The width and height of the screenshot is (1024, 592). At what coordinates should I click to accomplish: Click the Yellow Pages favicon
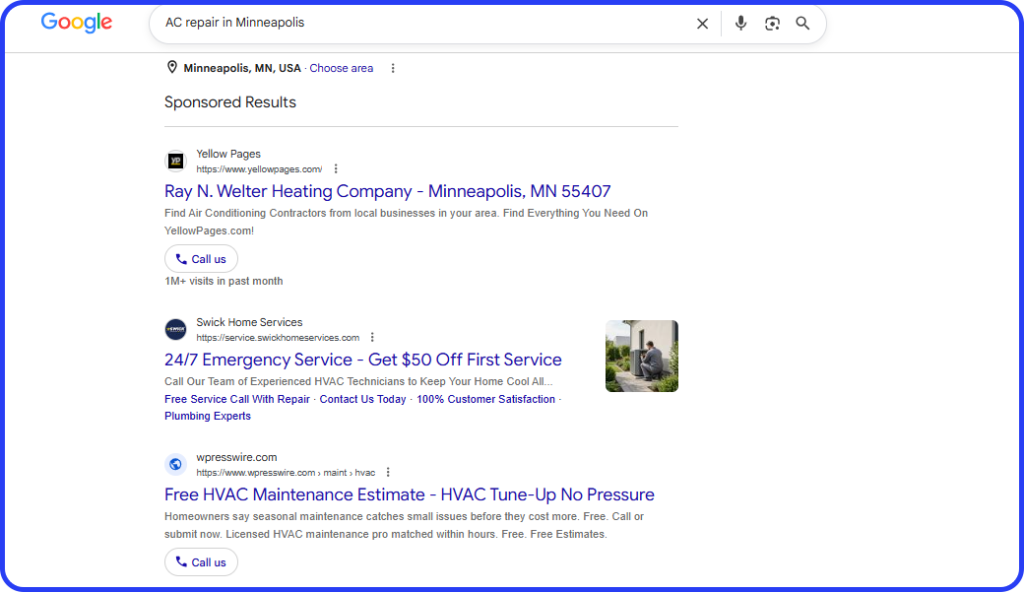click(x=176, y=161)
